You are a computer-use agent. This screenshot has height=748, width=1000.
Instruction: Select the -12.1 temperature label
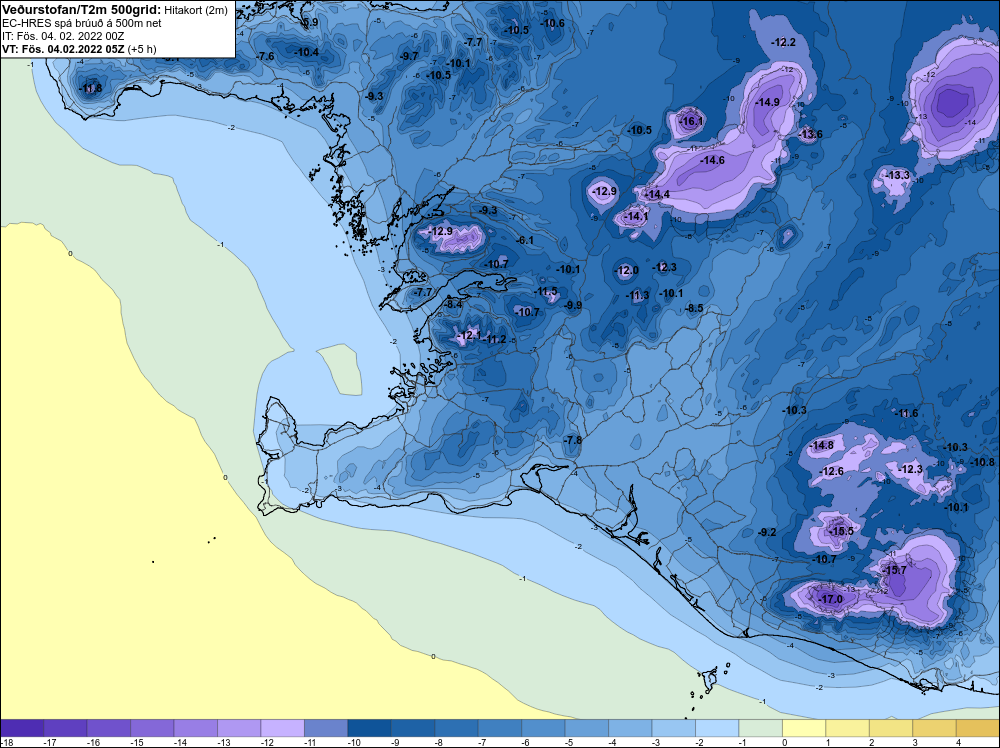469,335
